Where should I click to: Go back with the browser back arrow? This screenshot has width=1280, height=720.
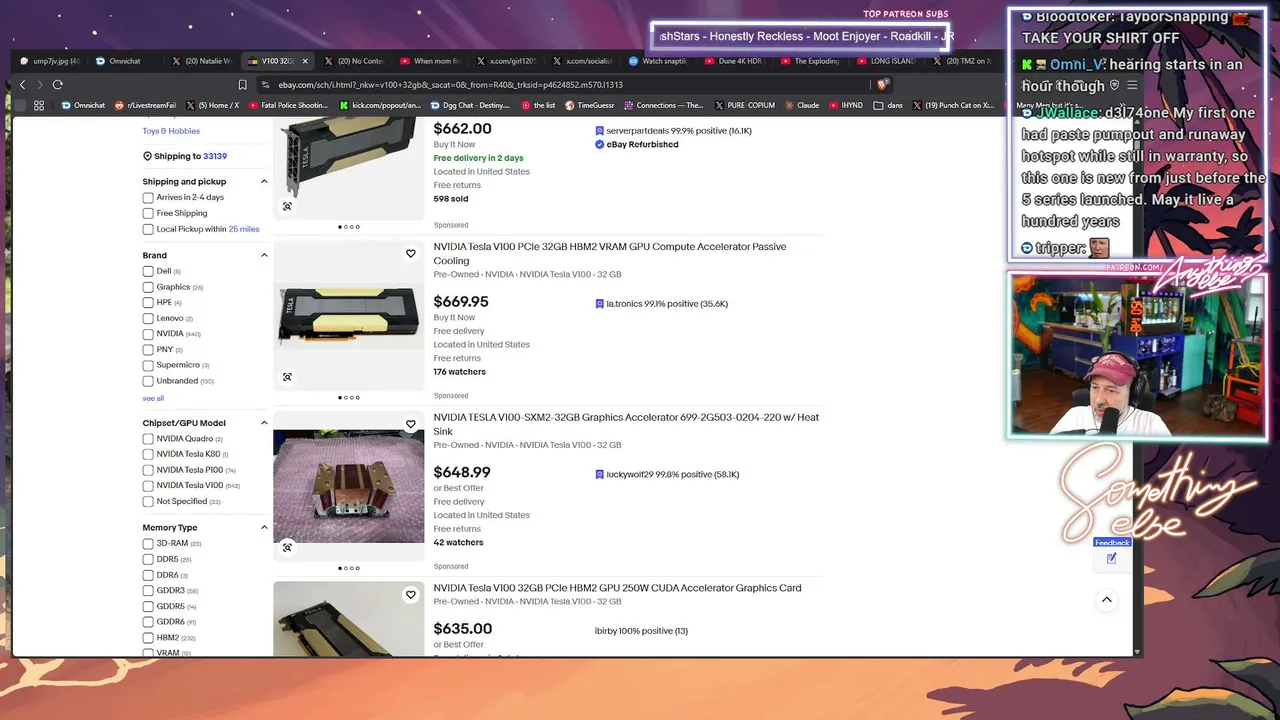point(23,85)
